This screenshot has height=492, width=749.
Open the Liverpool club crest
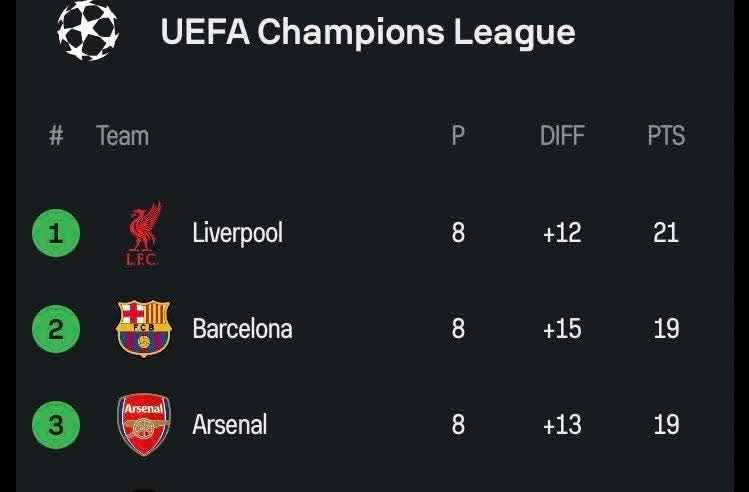point(143,234)
